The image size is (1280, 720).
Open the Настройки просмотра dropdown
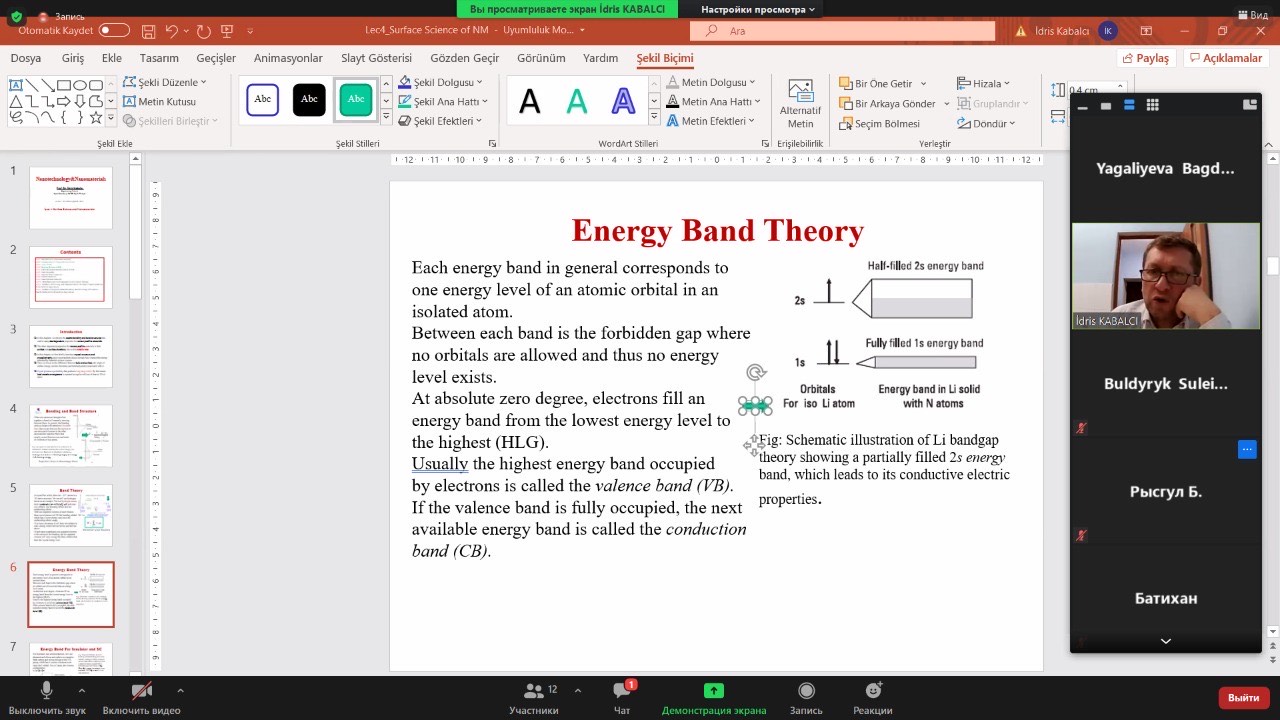click(758, 9)
